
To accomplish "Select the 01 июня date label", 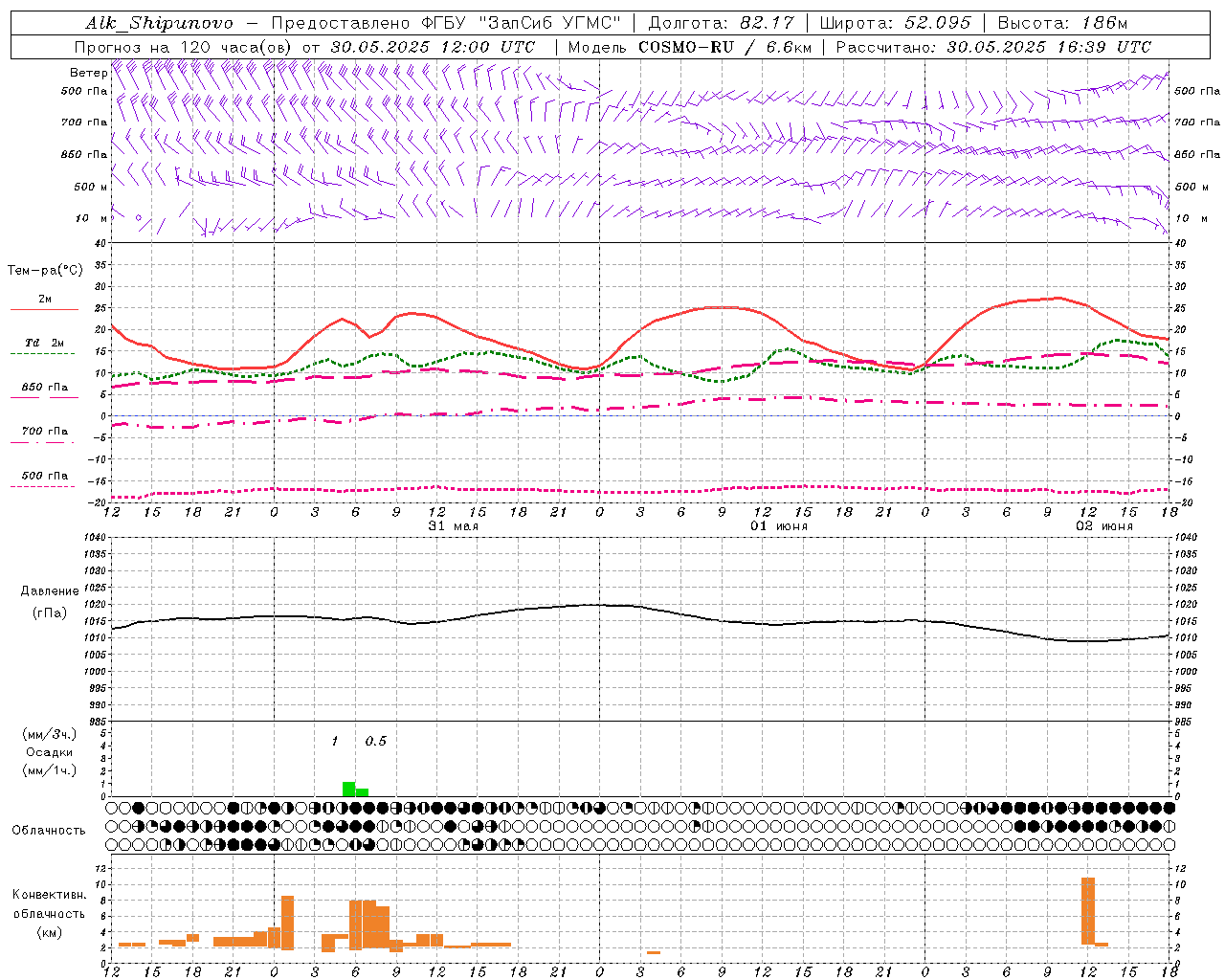I will 778,526.
